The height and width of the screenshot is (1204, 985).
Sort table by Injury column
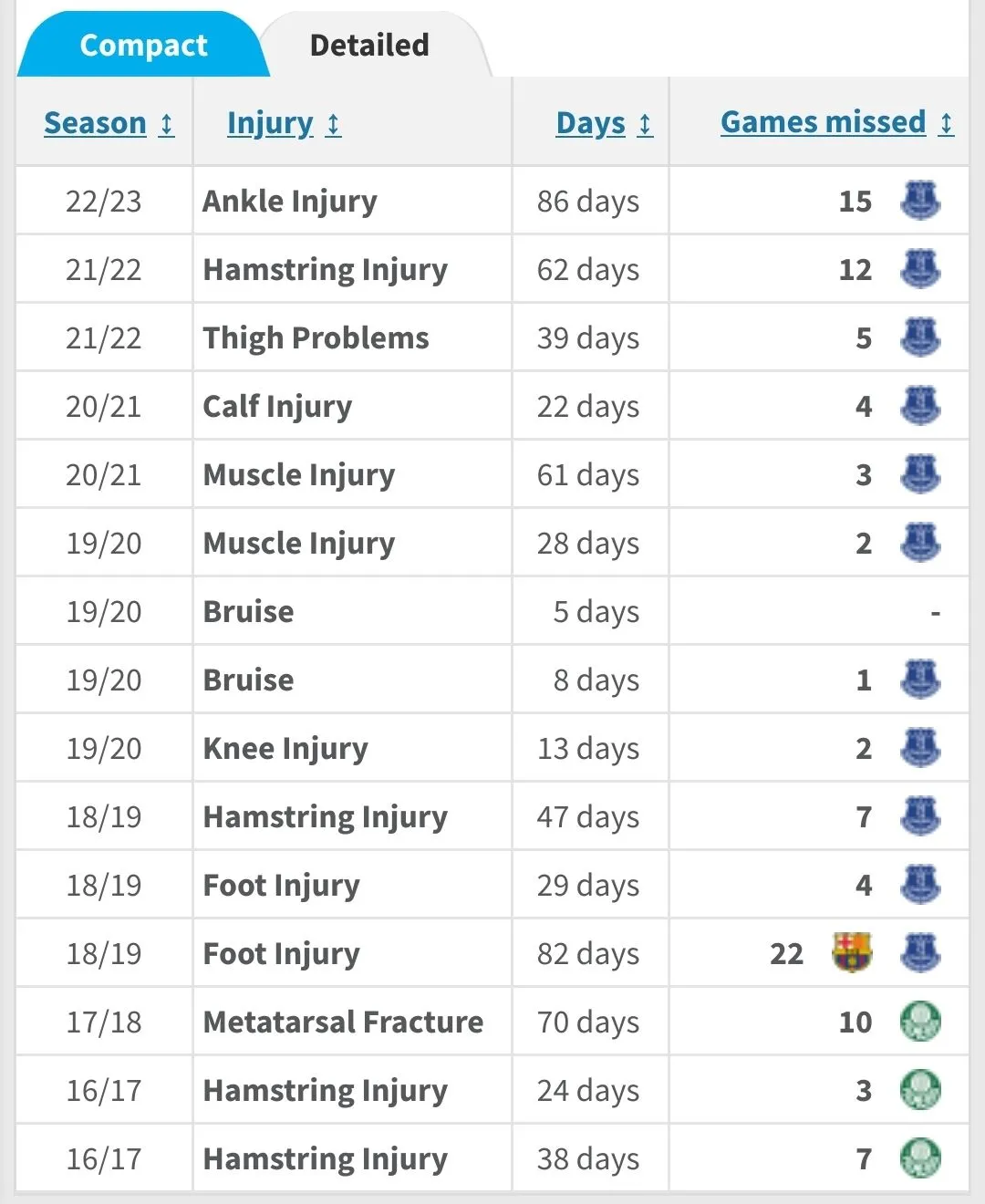269,123
